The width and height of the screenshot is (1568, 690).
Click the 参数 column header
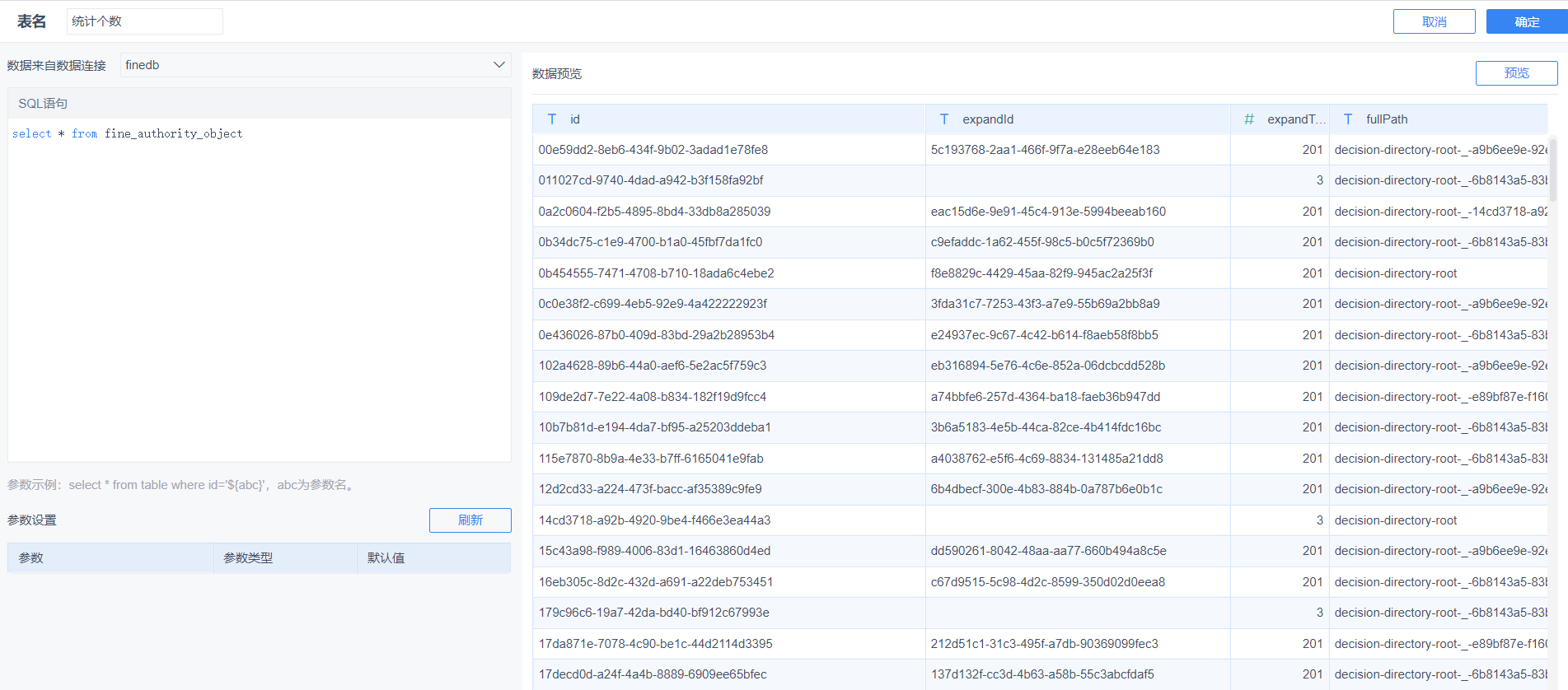pyautogui.click(x=31, y=558)
